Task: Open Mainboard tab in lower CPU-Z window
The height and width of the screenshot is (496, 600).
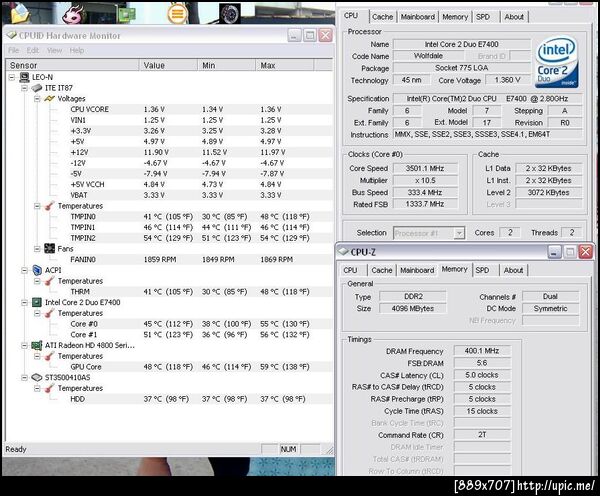Action: pos(417,270)
